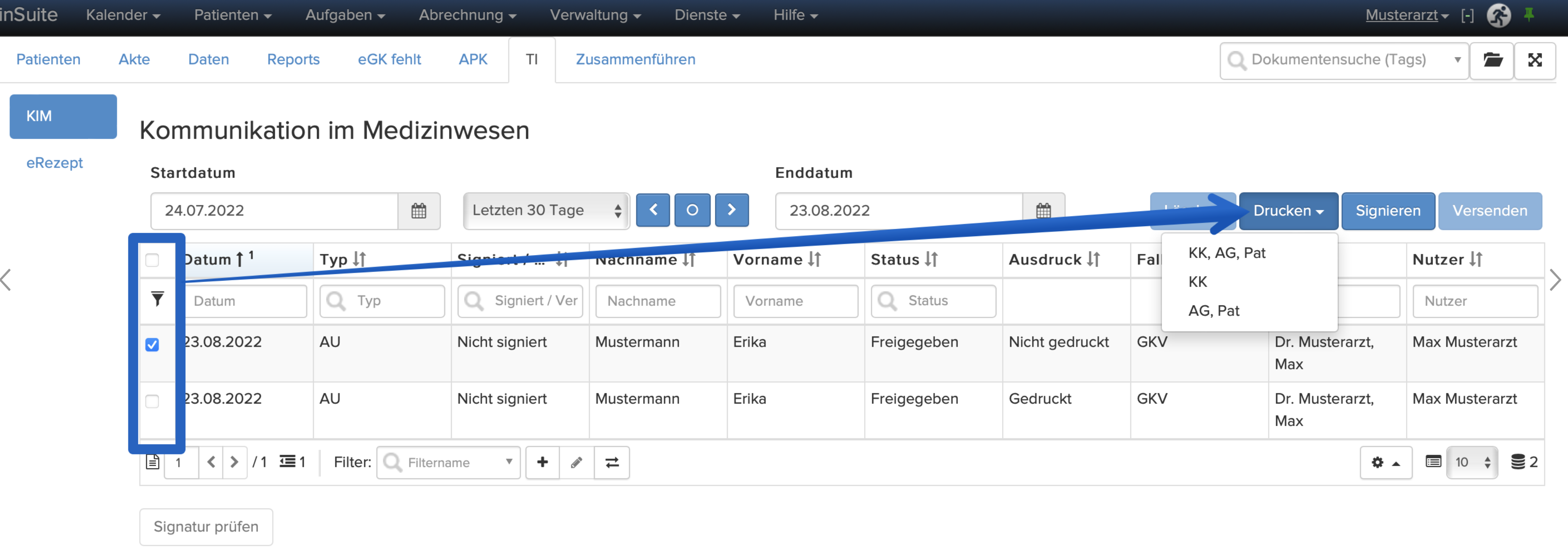
Task: Switch to the Daten tab
Action: coord(208,60)
